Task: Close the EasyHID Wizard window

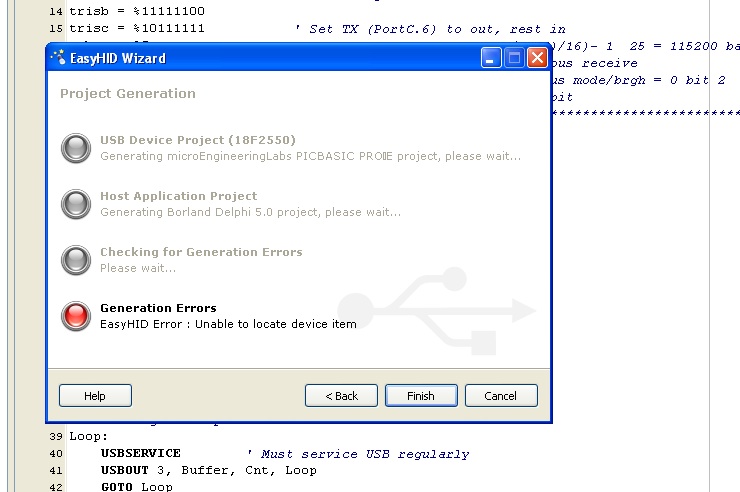Action: pos(537,58)
